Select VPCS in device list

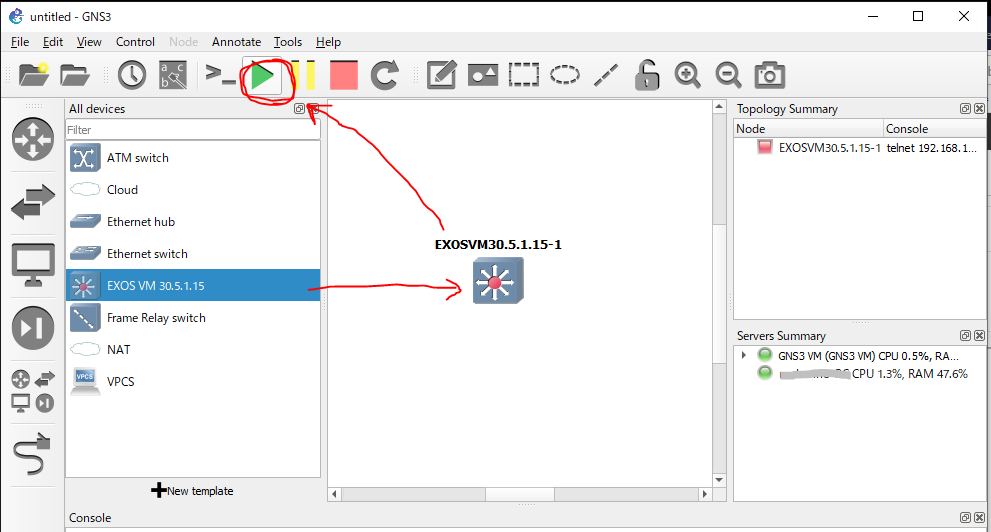(x=193, y=382)
